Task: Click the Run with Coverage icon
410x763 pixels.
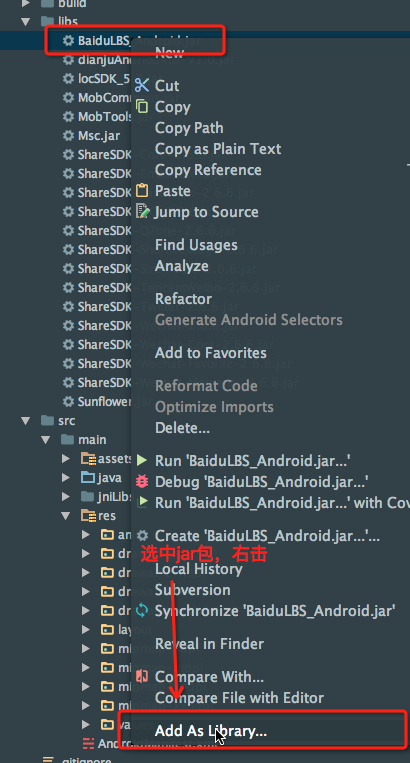Action: click(x=142, y=503)
